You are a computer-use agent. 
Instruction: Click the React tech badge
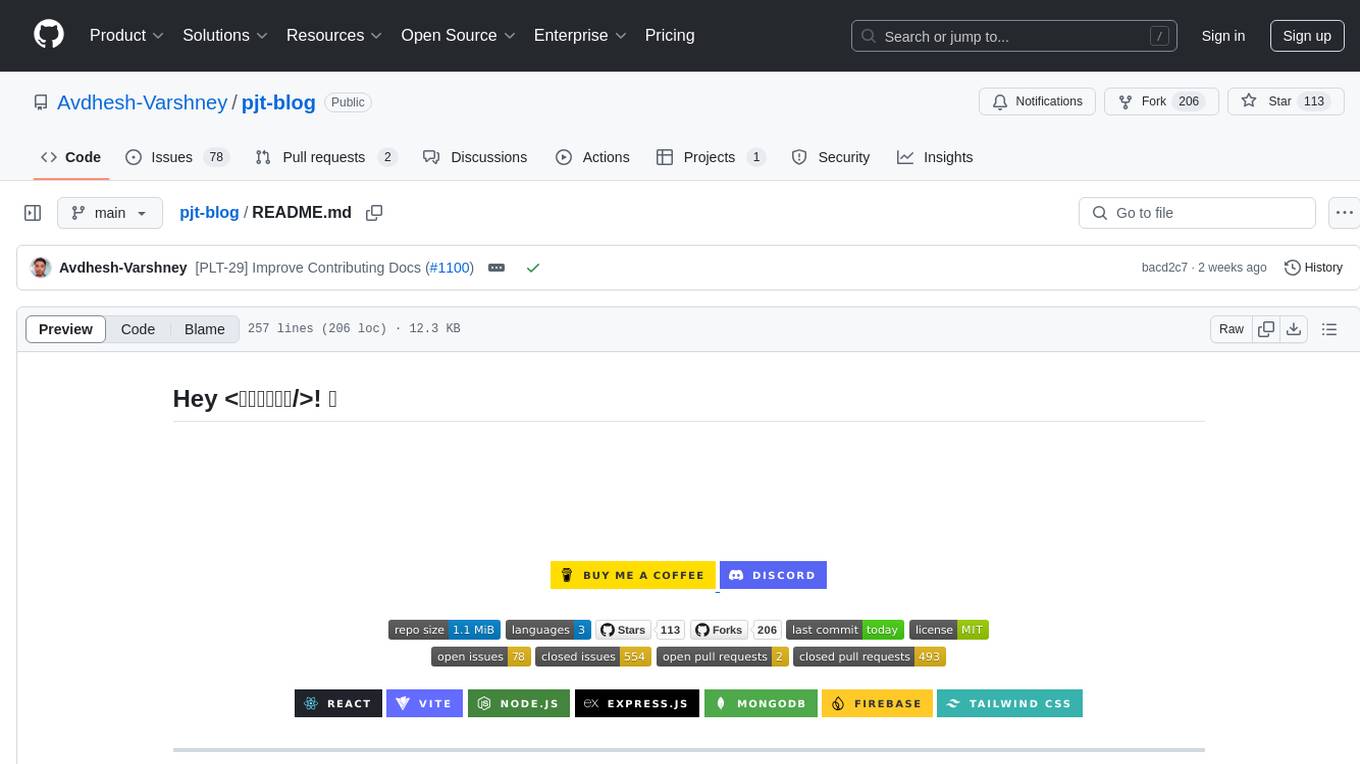339,703
